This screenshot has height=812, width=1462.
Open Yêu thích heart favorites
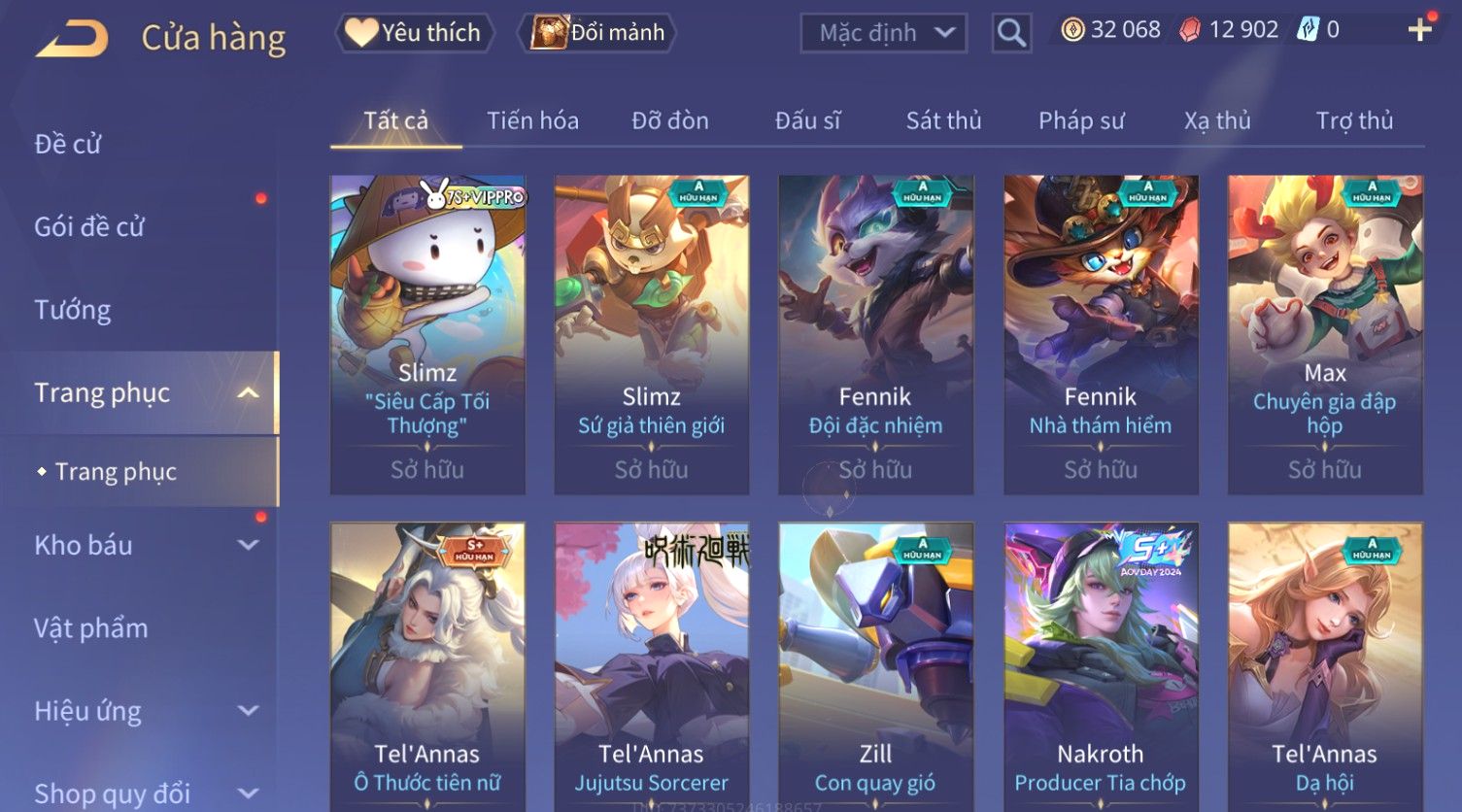pos(415,33)
